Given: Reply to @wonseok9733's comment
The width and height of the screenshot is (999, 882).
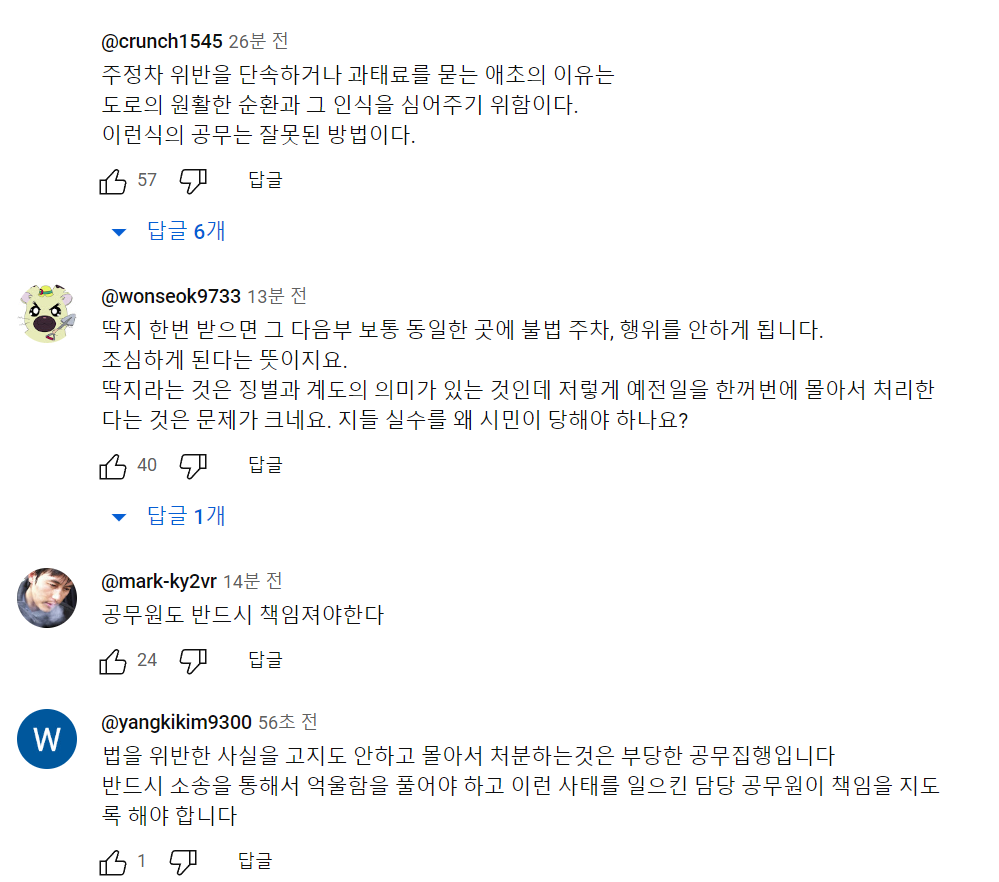Looking at the screenshot, I should [x=265, y=465].
